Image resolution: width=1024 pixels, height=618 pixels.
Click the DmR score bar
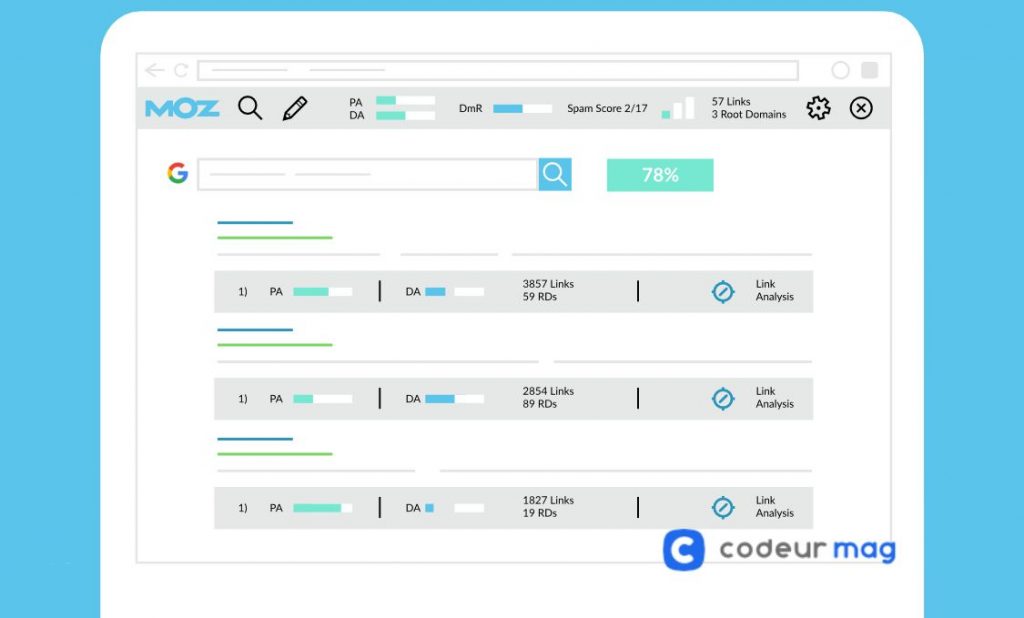click(522, 108)
